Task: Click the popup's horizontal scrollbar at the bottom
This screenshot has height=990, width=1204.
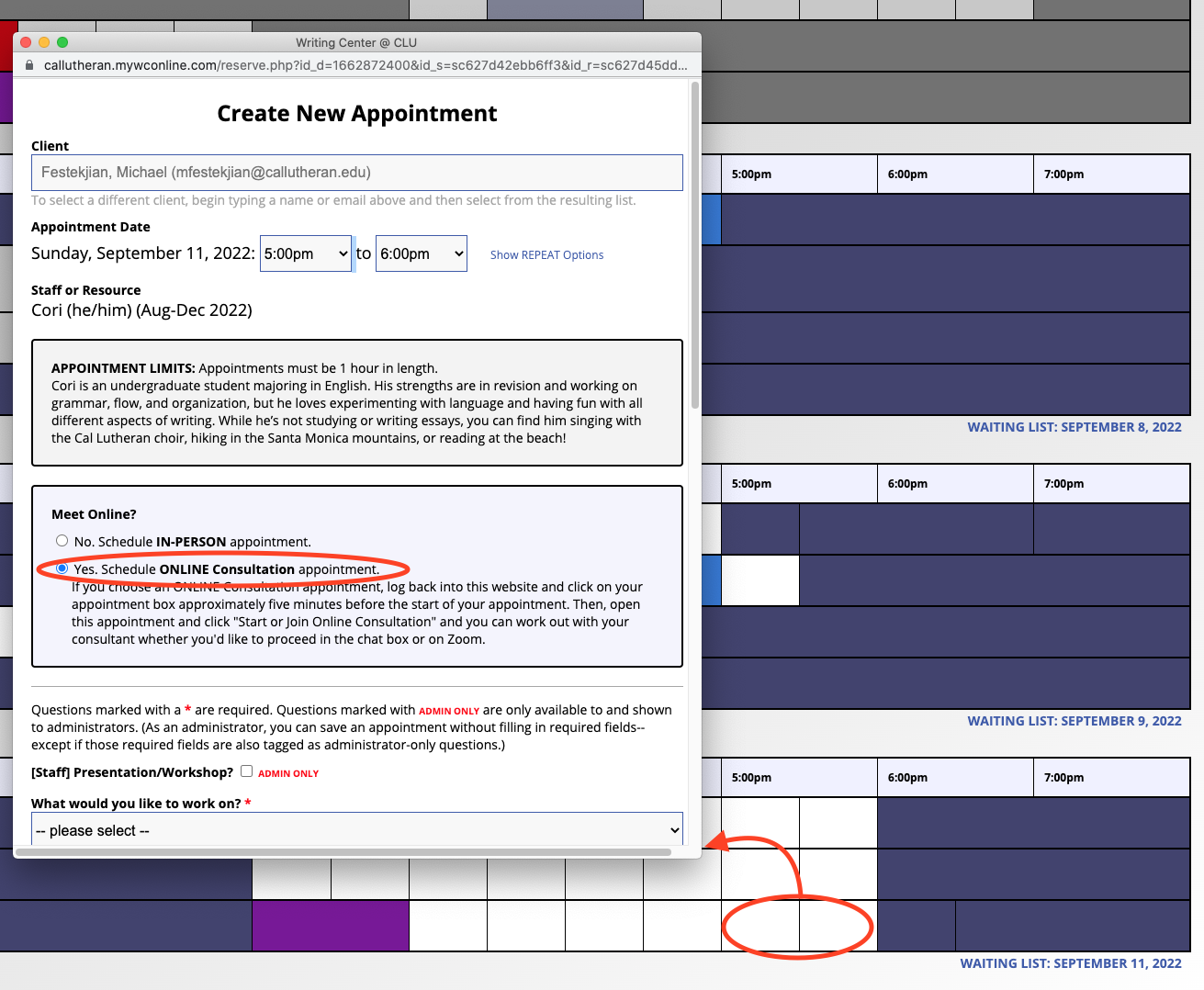Action: (x=343, y=852)
